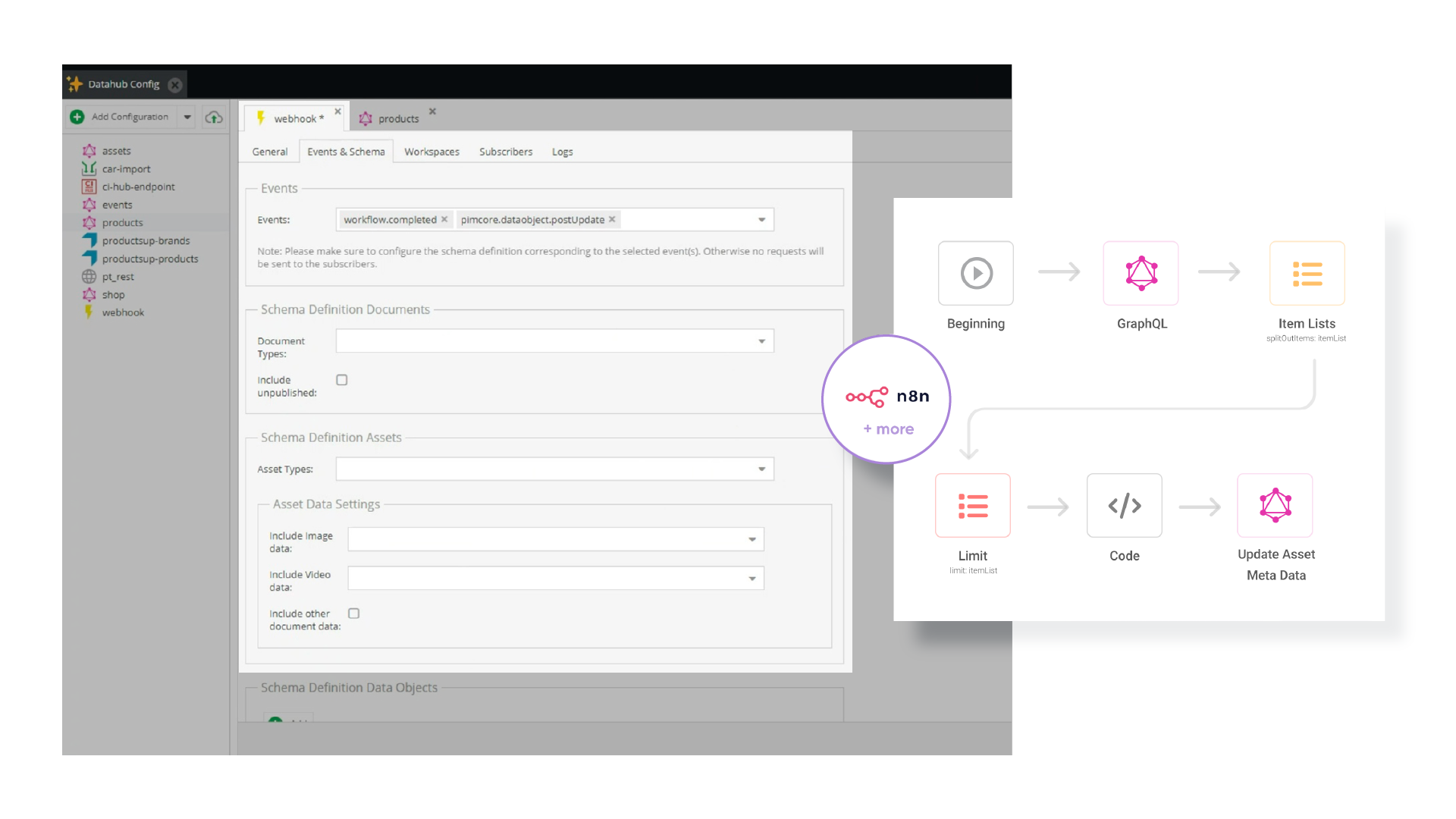Click the n8n logo icon

coord(868,397)
